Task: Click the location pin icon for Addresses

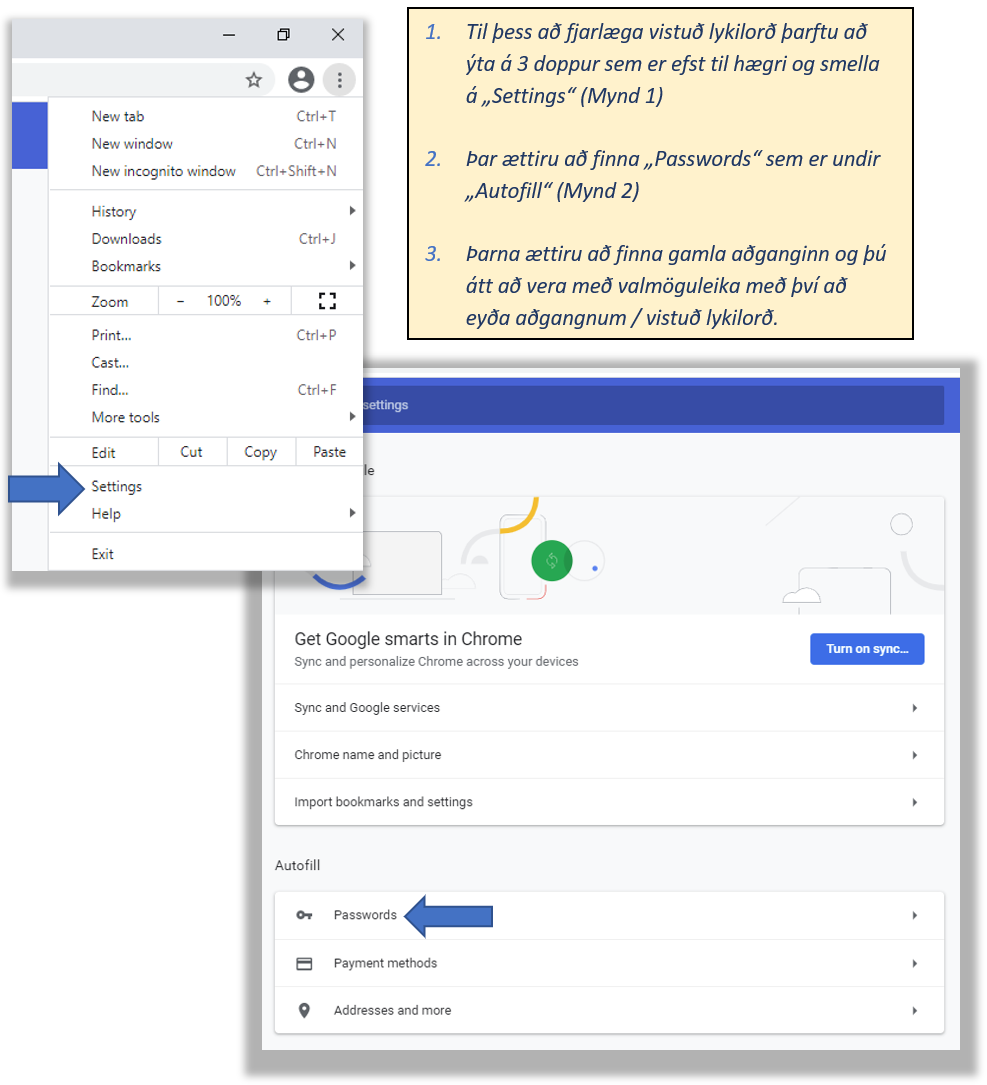Action: 304,1010
